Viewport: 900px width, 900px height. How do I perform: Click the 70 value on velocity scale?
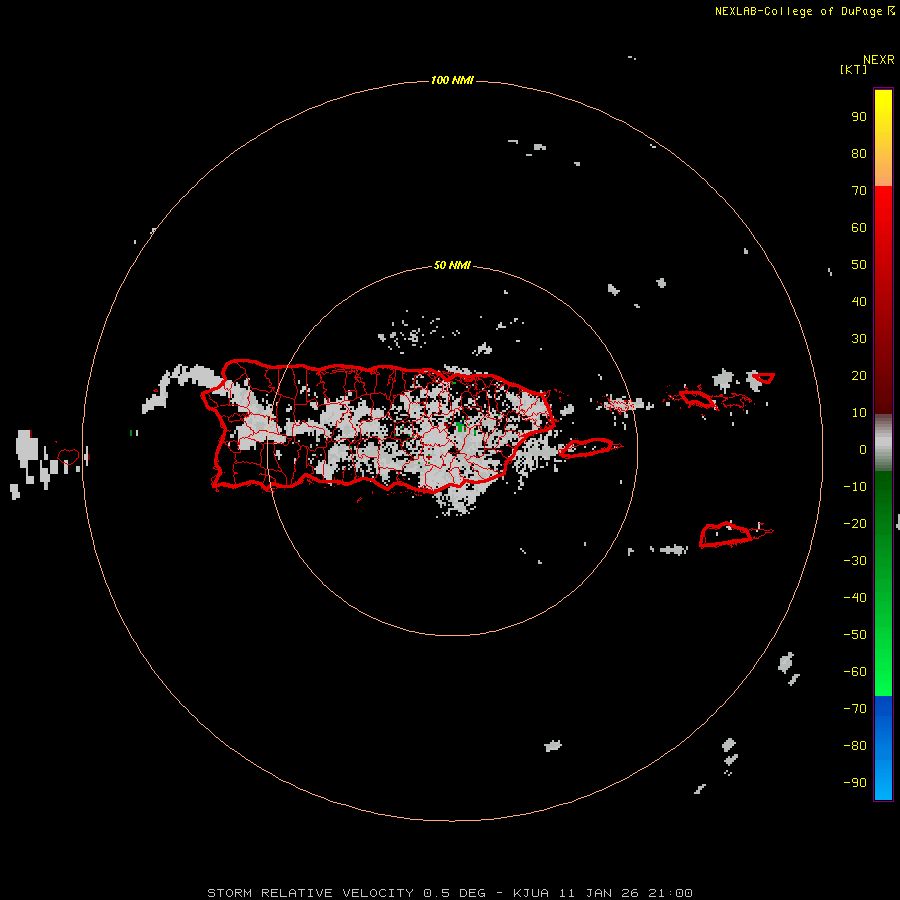click(x=859, y=191)
